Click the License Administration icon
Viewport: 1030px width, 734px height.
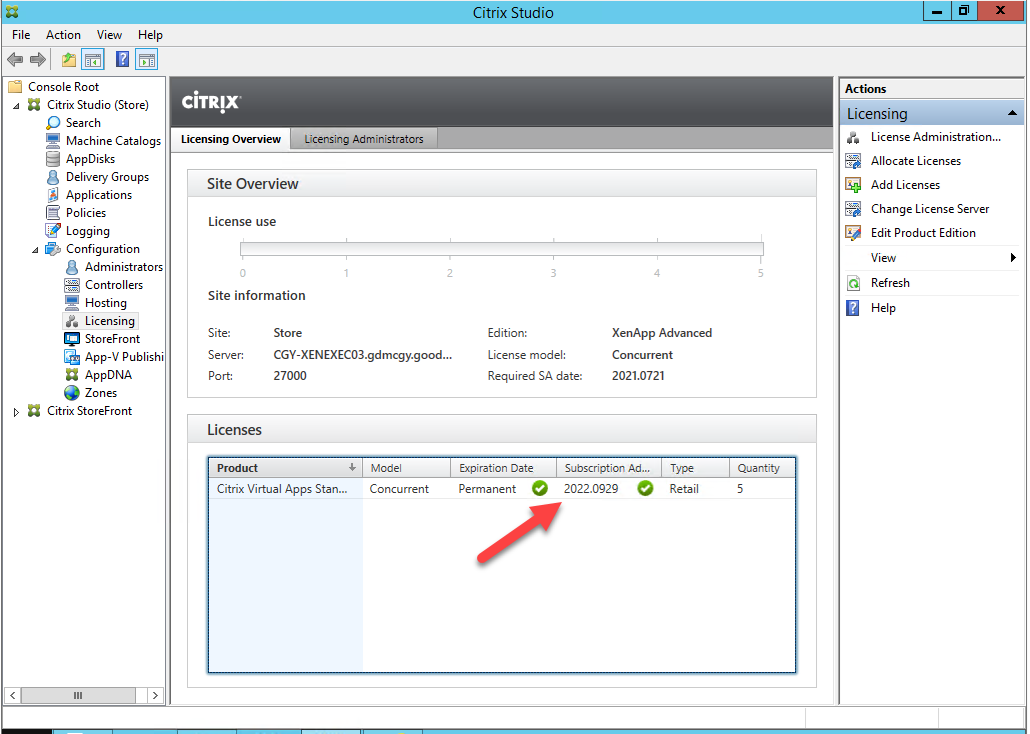[853, 137]
